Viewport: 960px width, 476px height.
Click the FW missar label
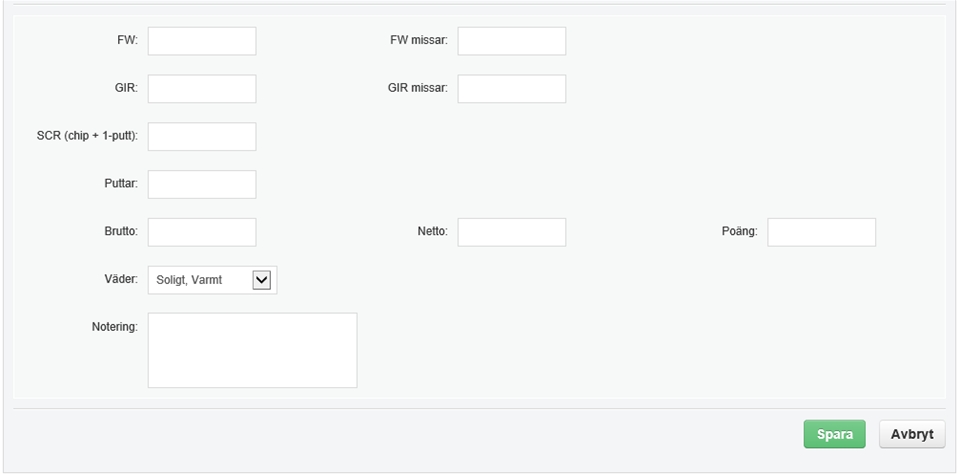coord(419,40)
